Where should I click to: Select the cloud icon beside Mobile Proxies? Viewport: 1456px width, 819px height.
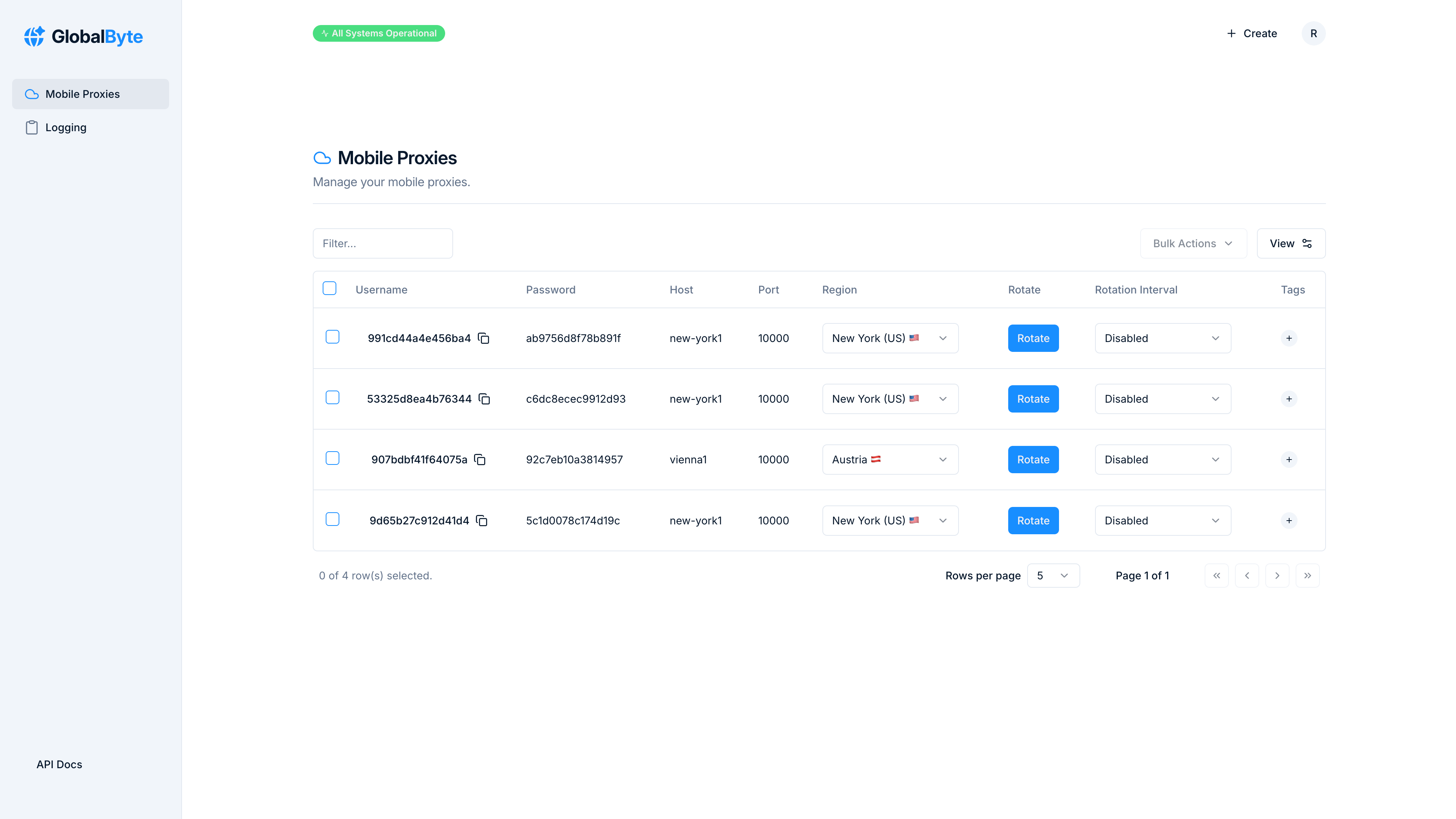pyautogui.click(x=31, y=94)
